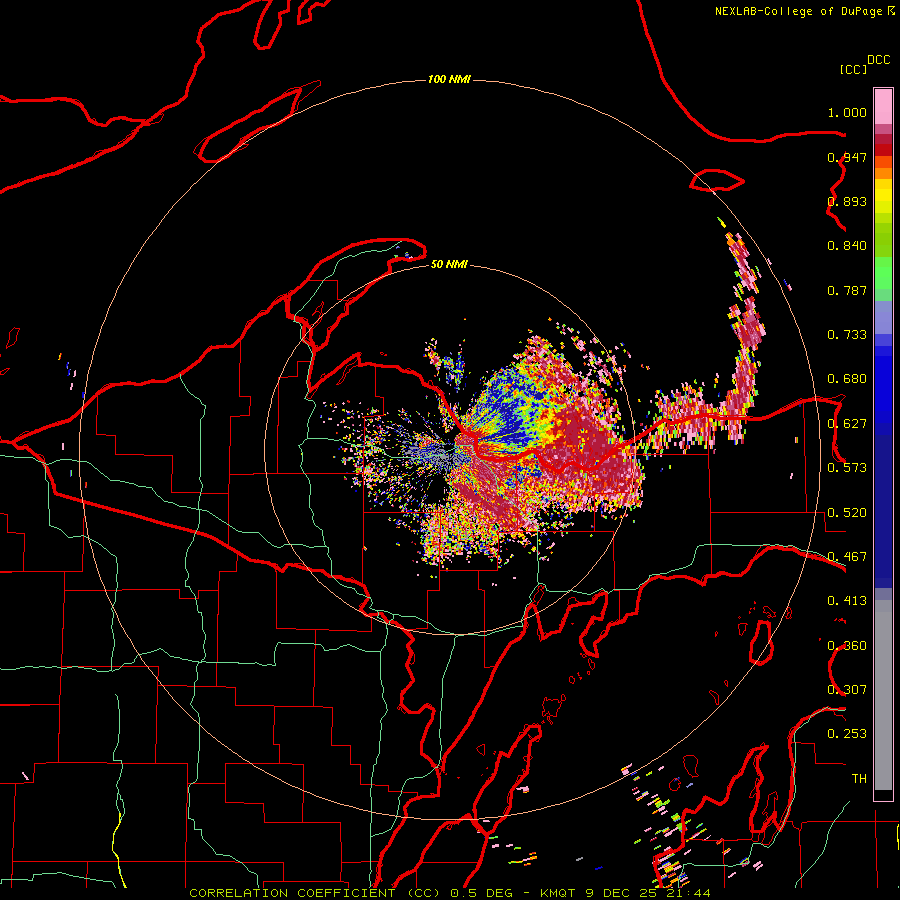This screenshot has height=900, width=900.
Task: Click the TH threshold label in legend
Action: [x=859, y=779]
